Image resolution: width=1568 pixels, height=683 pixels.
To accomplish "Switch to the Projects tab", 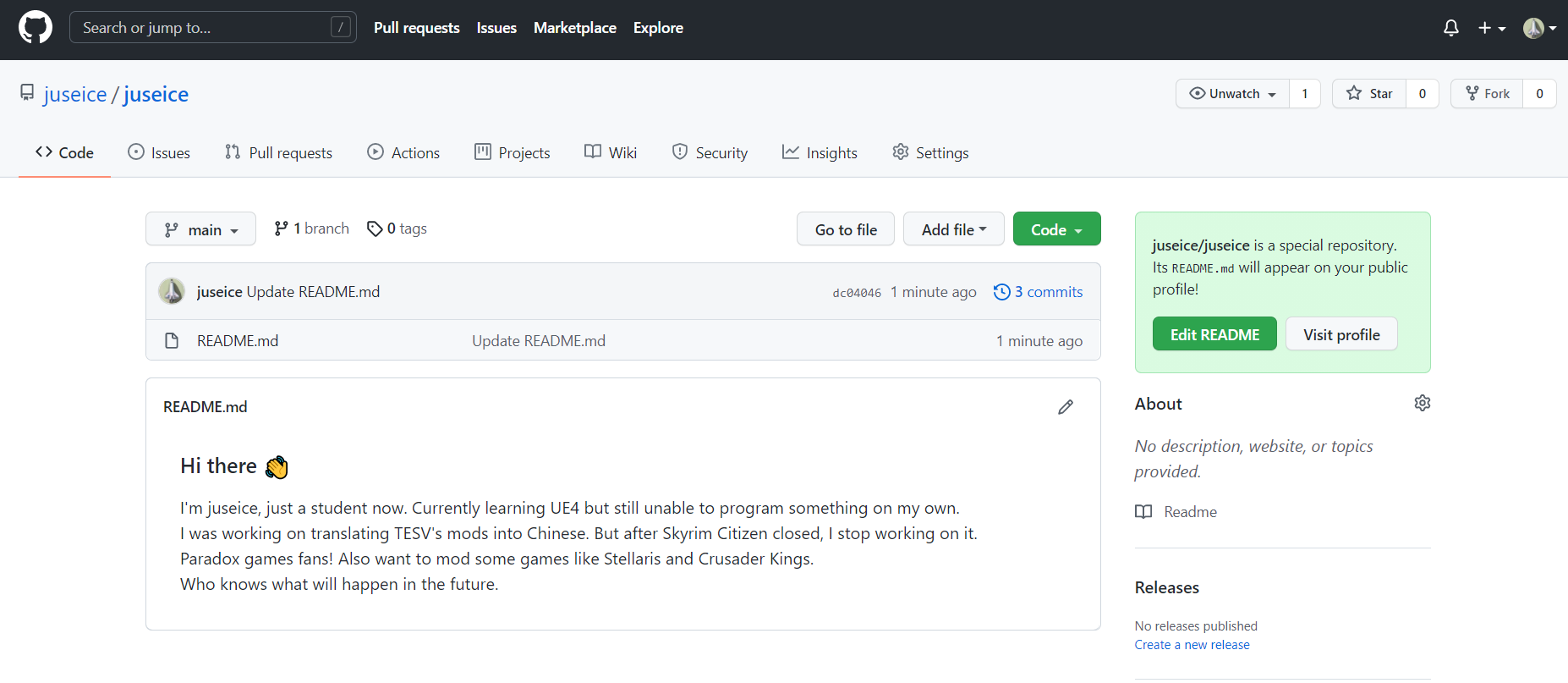I will point(513,152).
